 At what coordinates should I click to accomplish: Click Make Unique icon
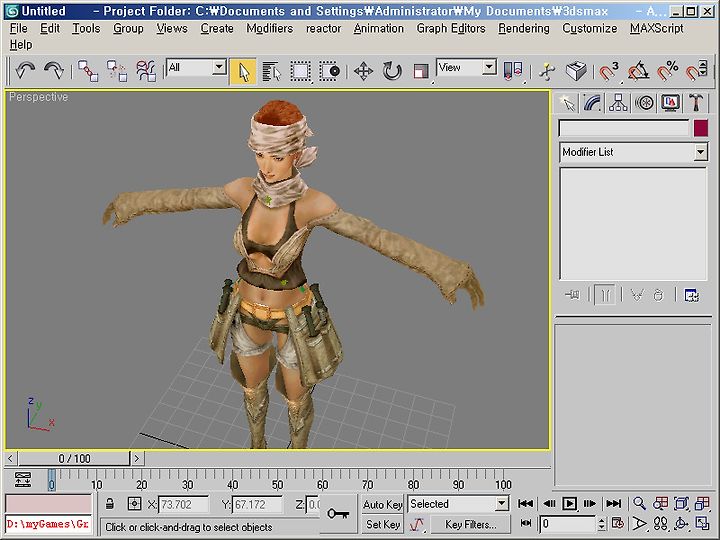(x=637, y=295)
